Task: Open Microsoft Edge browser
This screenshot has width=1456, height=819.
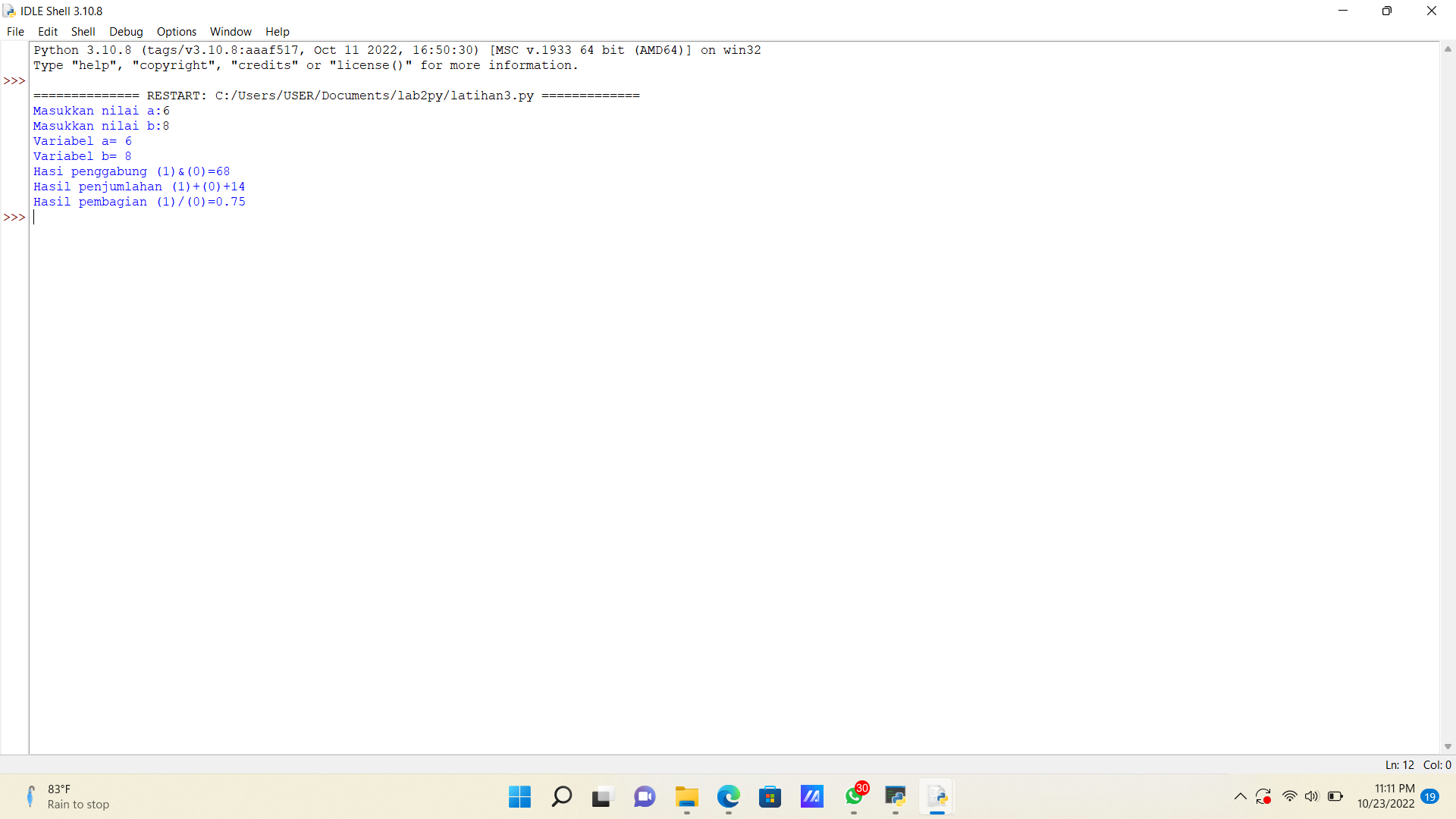Action: click(728, 797)
